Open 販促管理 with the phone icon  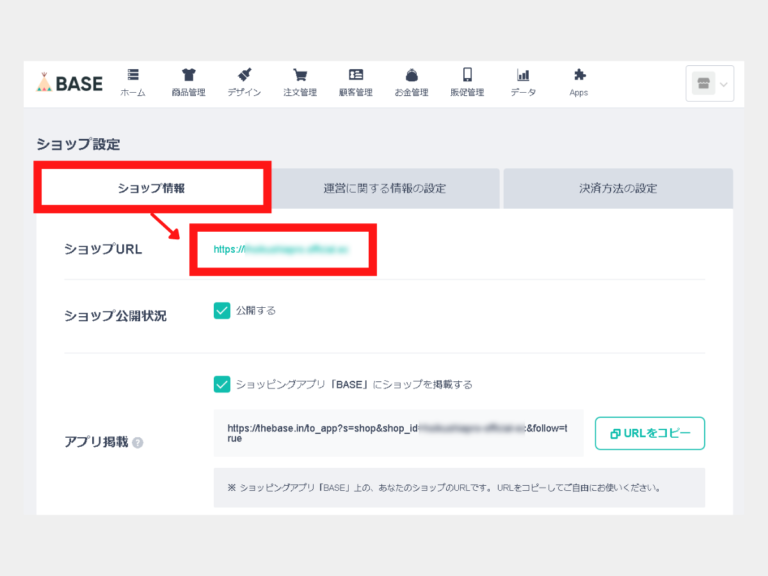tap(467, 83)
